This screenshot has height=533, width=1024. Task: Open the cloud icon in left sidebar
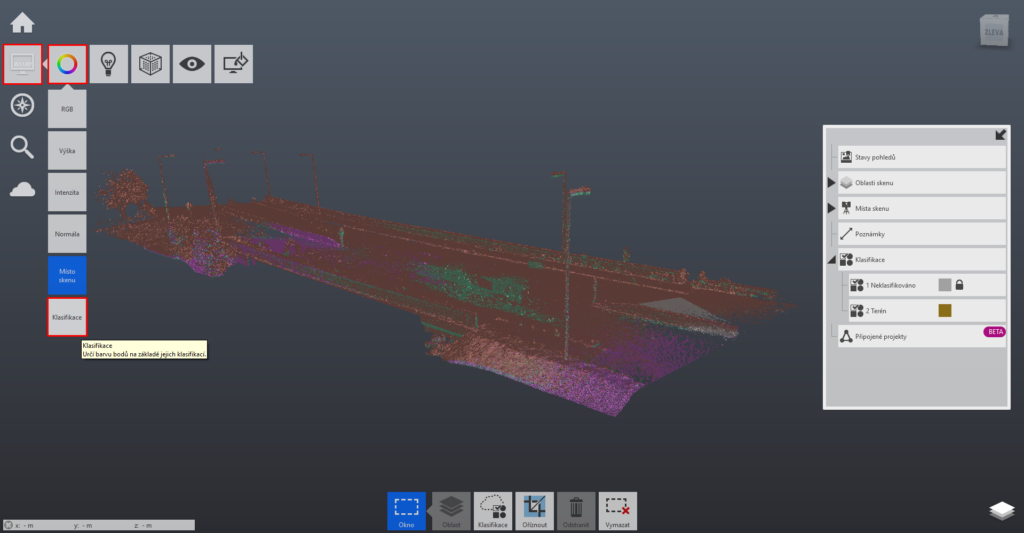pos(22,189)
